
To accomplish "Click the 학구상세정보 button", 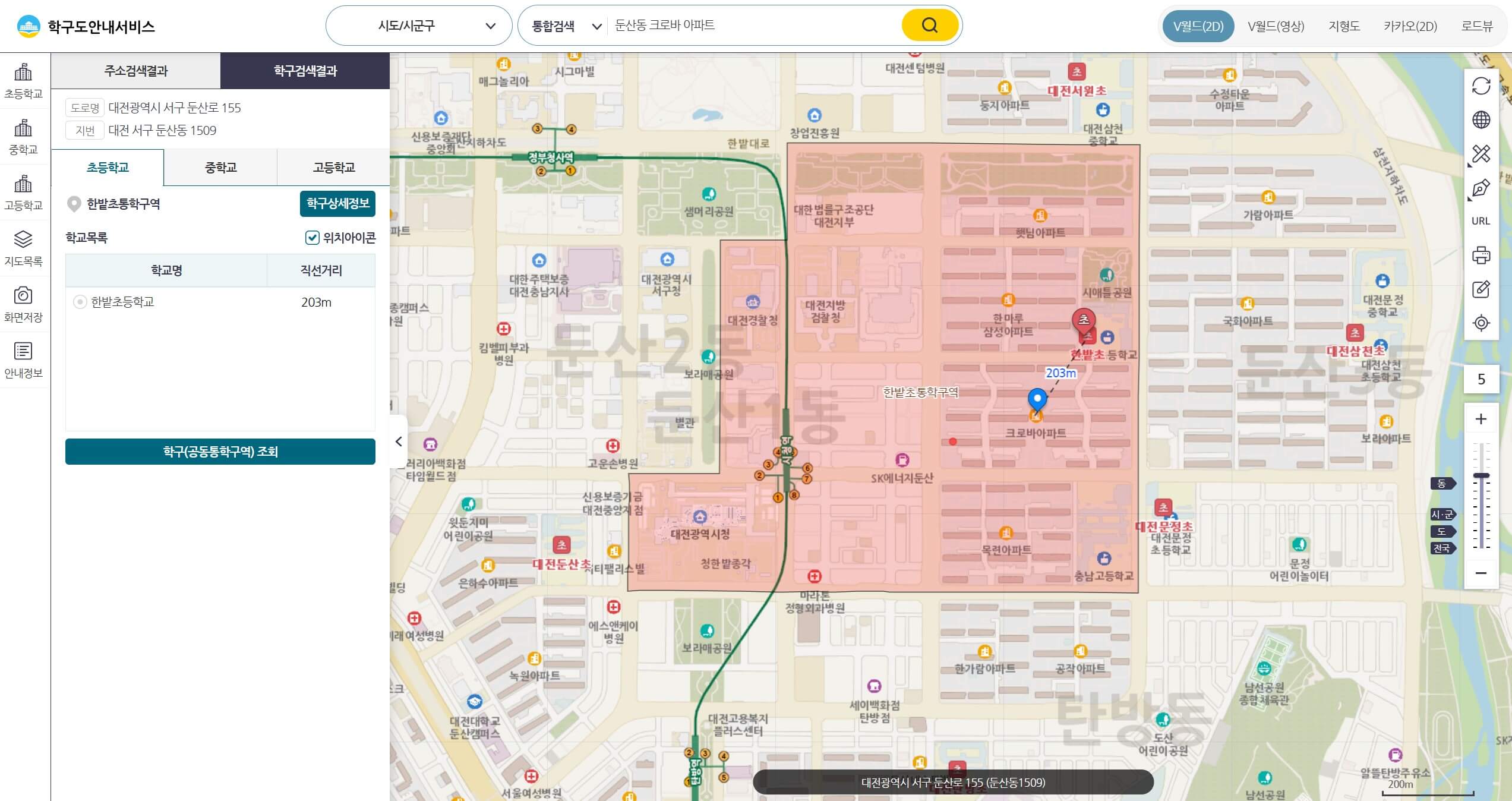I will tap(337, 204).
